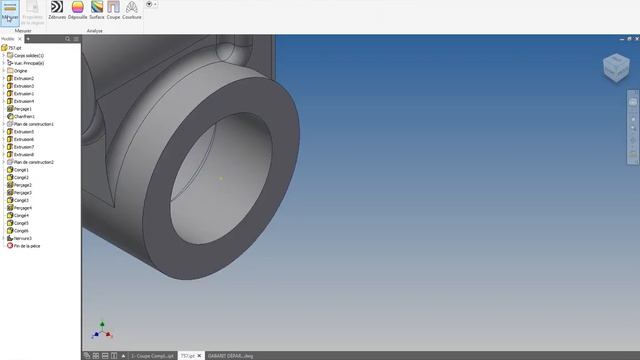Expand Extrusion3 feature
The image size is (640, 360).
tap(4, 86)
